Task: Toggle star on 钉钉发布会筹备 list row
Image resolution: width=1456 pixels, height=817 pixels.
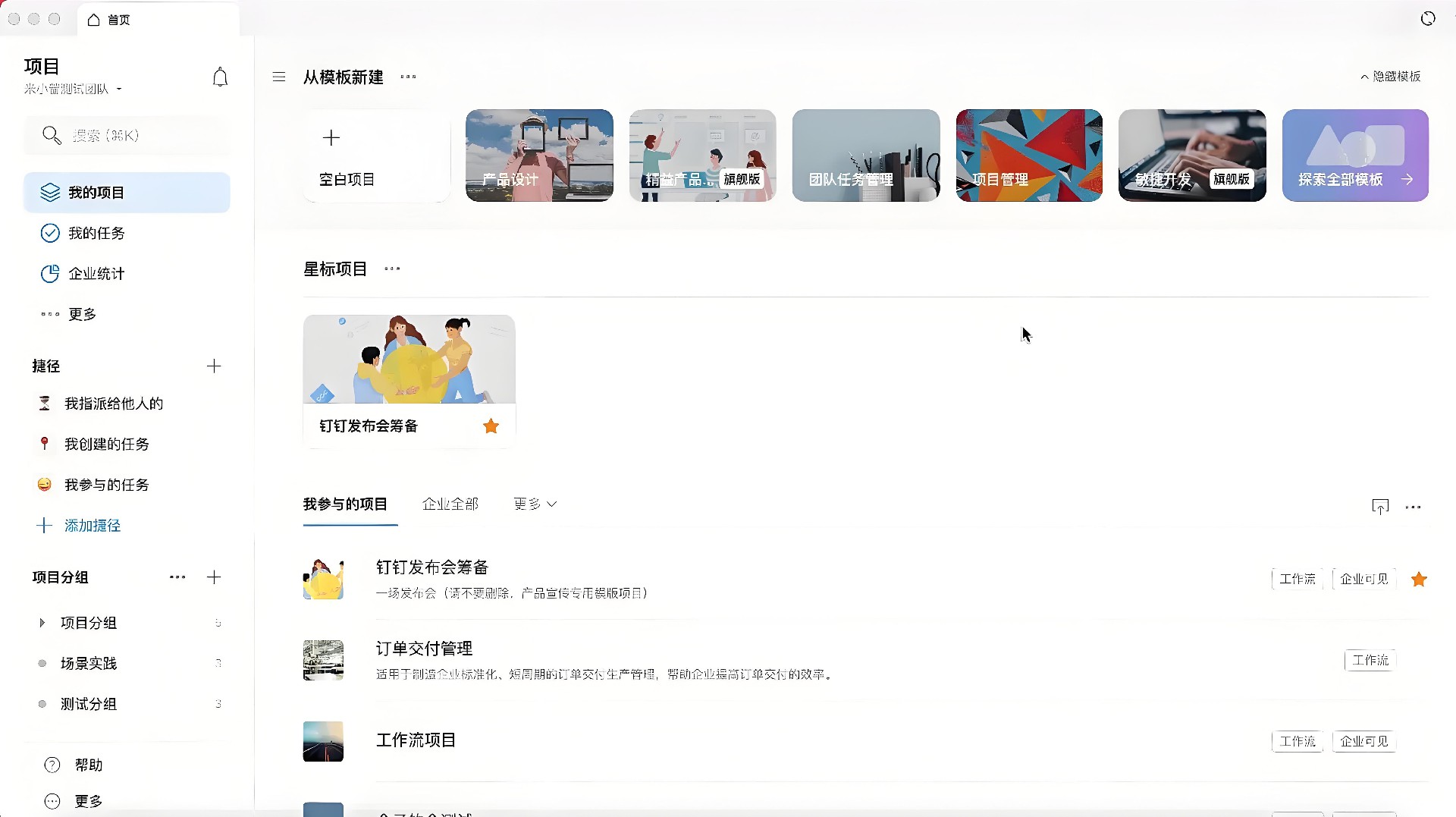Action: point(1418,580)
